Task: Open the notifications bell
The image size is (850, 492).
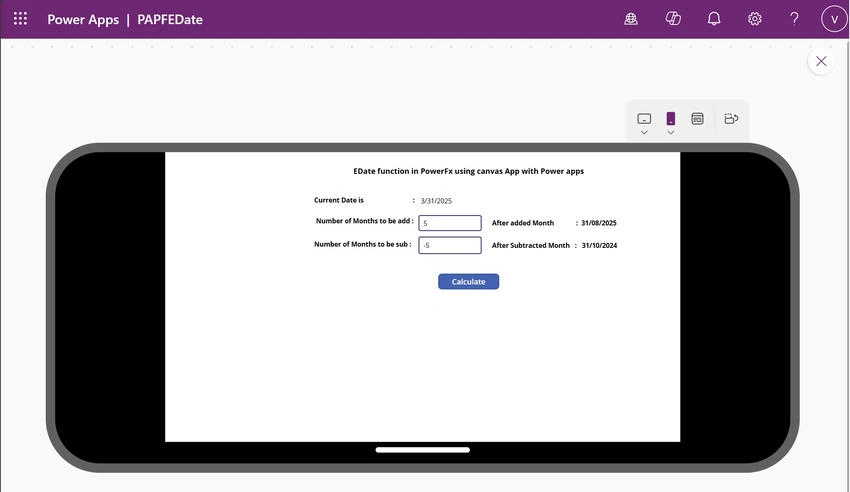Action: [714, 19]
